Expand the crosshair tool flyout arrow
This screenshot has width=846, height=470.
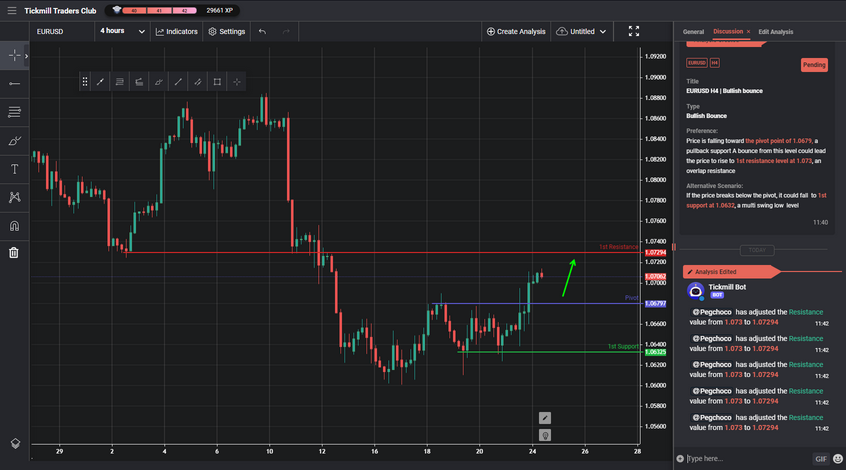click(x=26, y=56)
